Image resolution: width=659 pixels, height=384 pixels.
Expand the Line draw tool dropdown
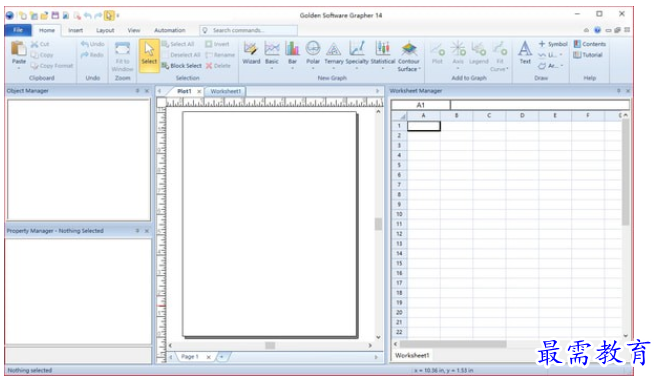(561, 55)
